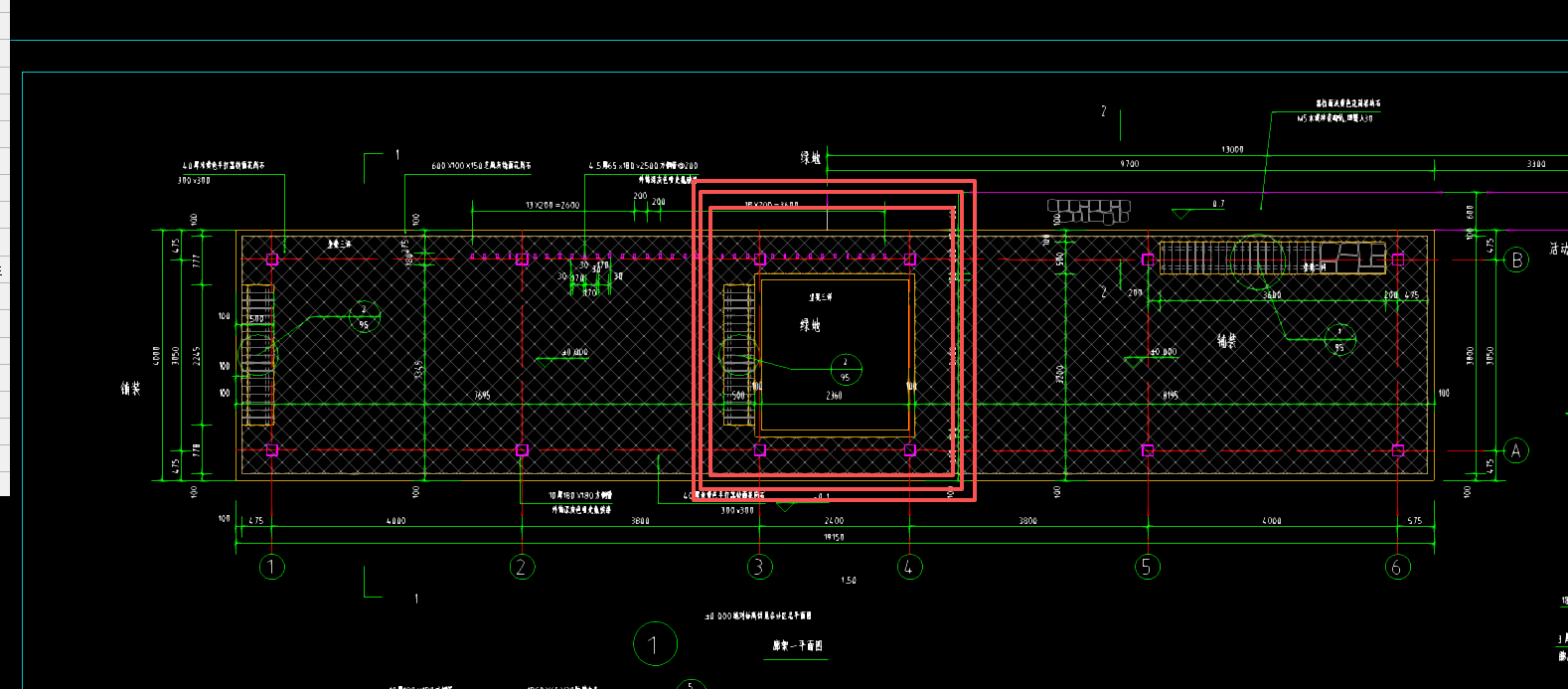This screenshot has width=1568, height=689.
Task: Pick the overall dimension 19150
Action: pos(834,537)
